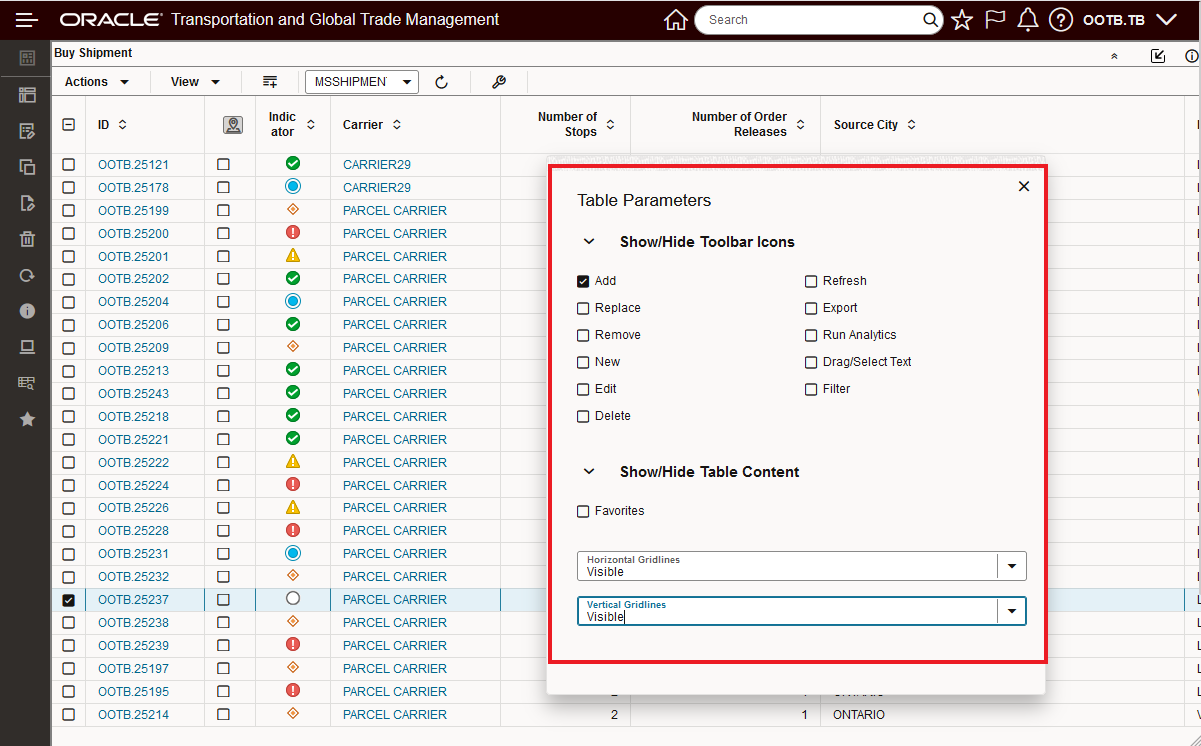Image resolution: width=1201 pixels, height=746 pixels.
Task: Enable the Refresh checkbox
Action: 811,281
